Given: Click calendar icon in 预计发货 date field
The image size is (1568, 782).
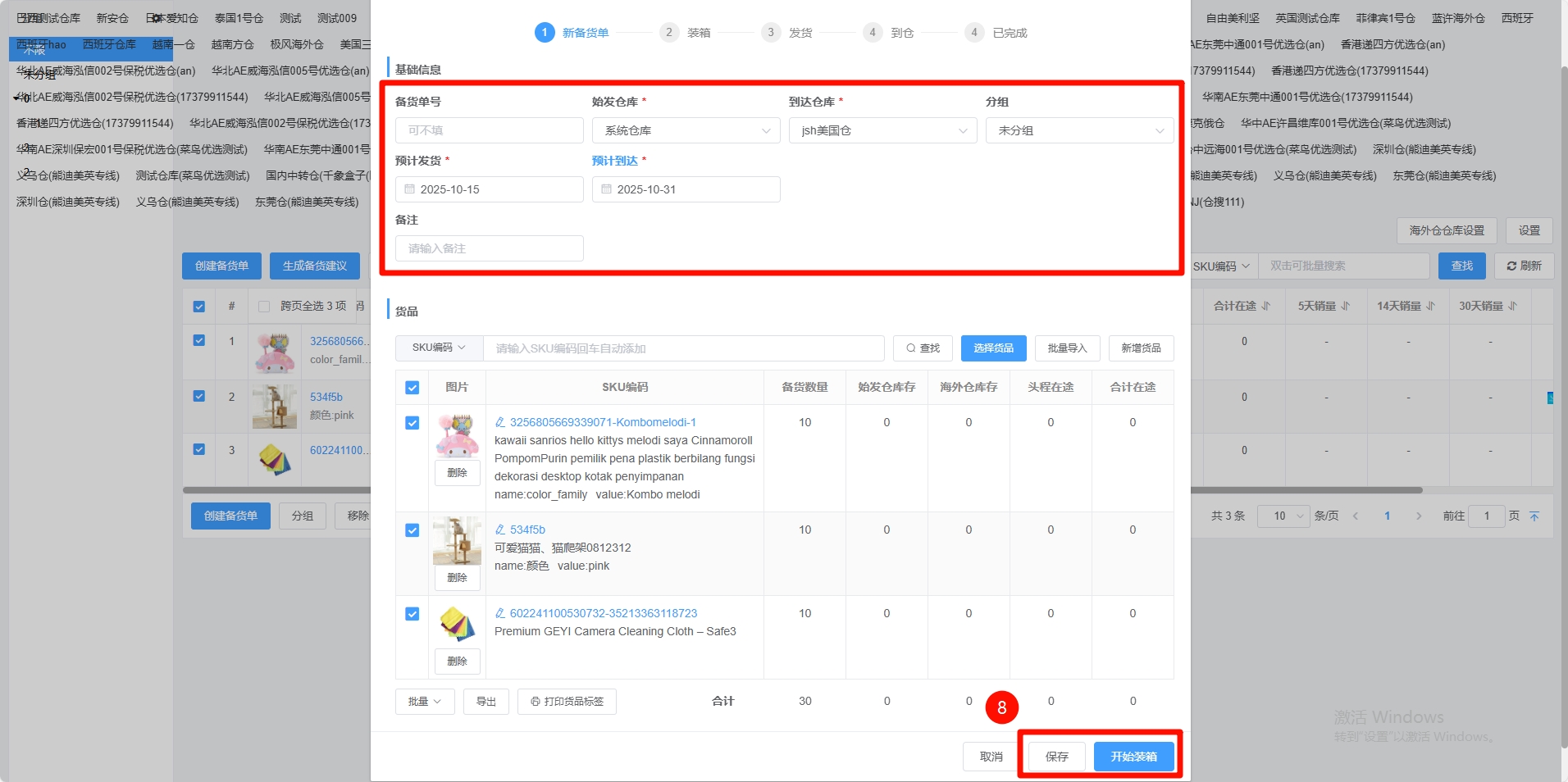Looking at the screenshot, I should coord(409,189).
